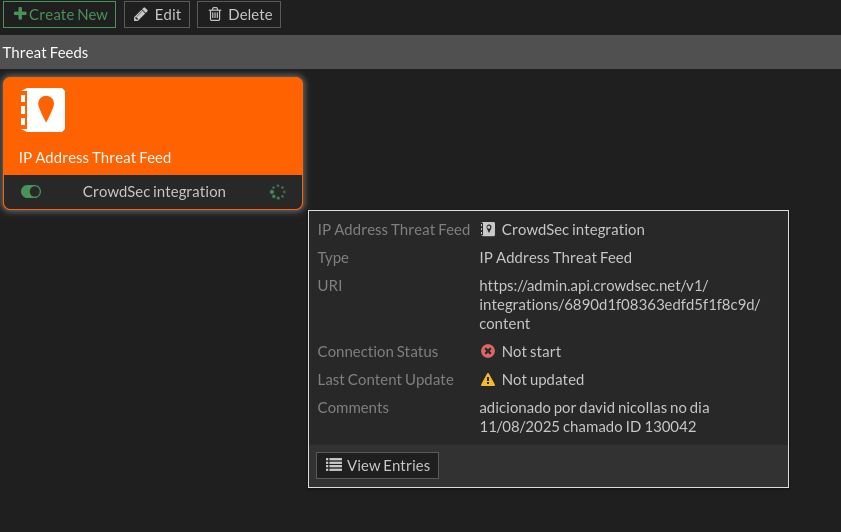Screen dimensions: 841x532
Task: Toggle the CrowdSec integration enable switch
Action: click(31, 191)
